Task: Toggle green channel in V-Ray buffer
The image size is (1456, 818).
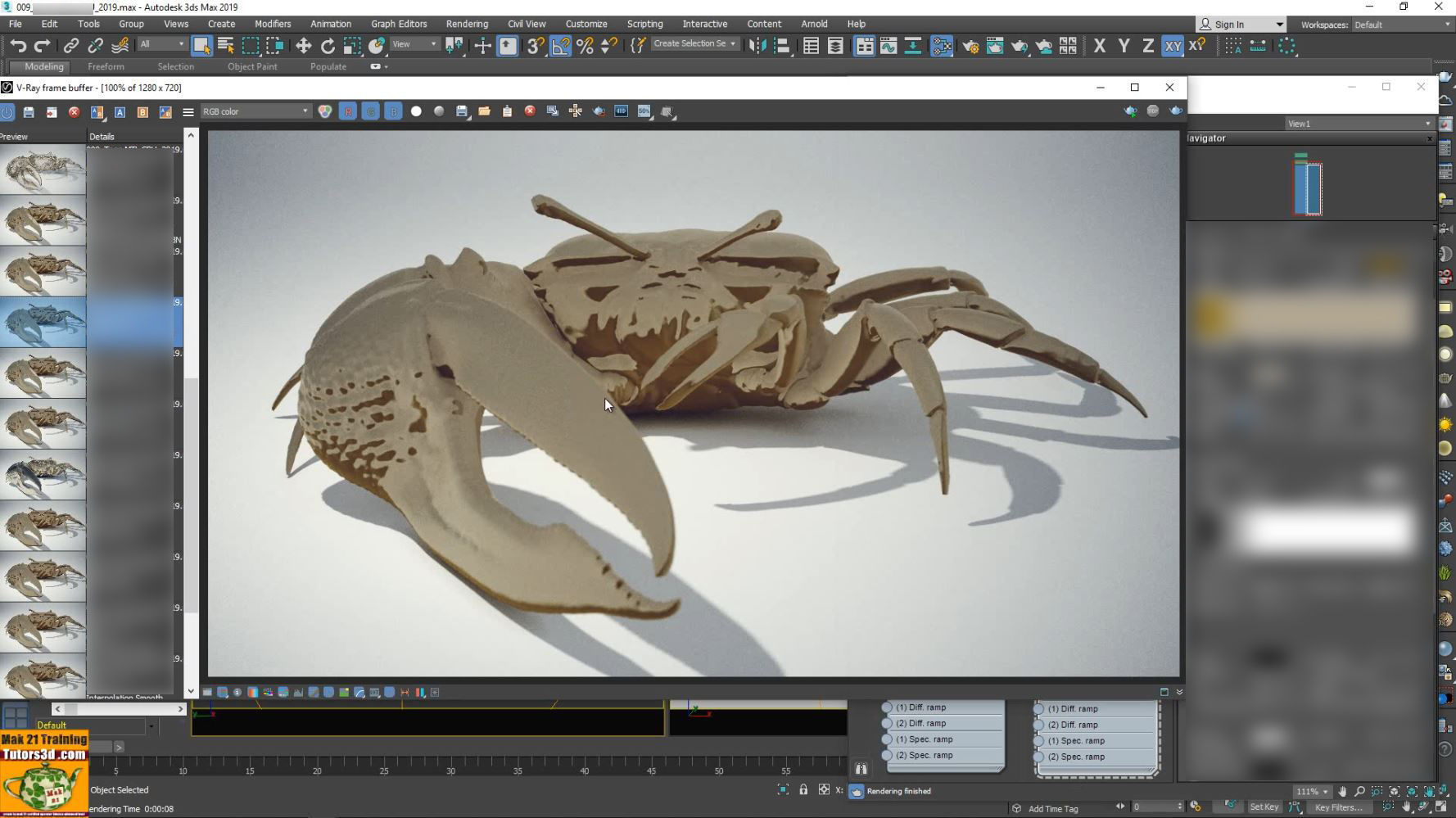Action: (370, 111)
